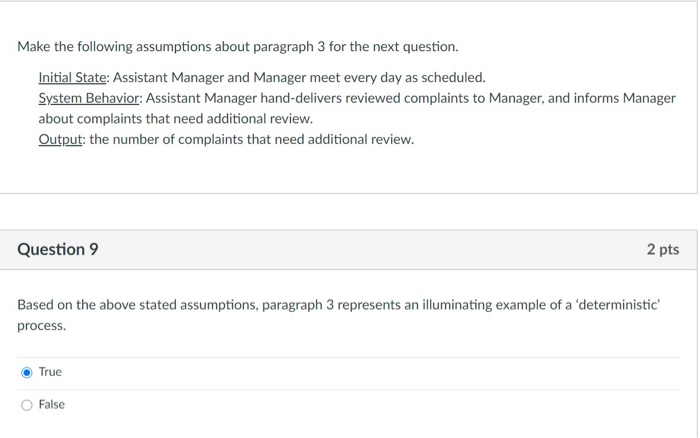Click the word "process." below the question

tap(42, 326)
